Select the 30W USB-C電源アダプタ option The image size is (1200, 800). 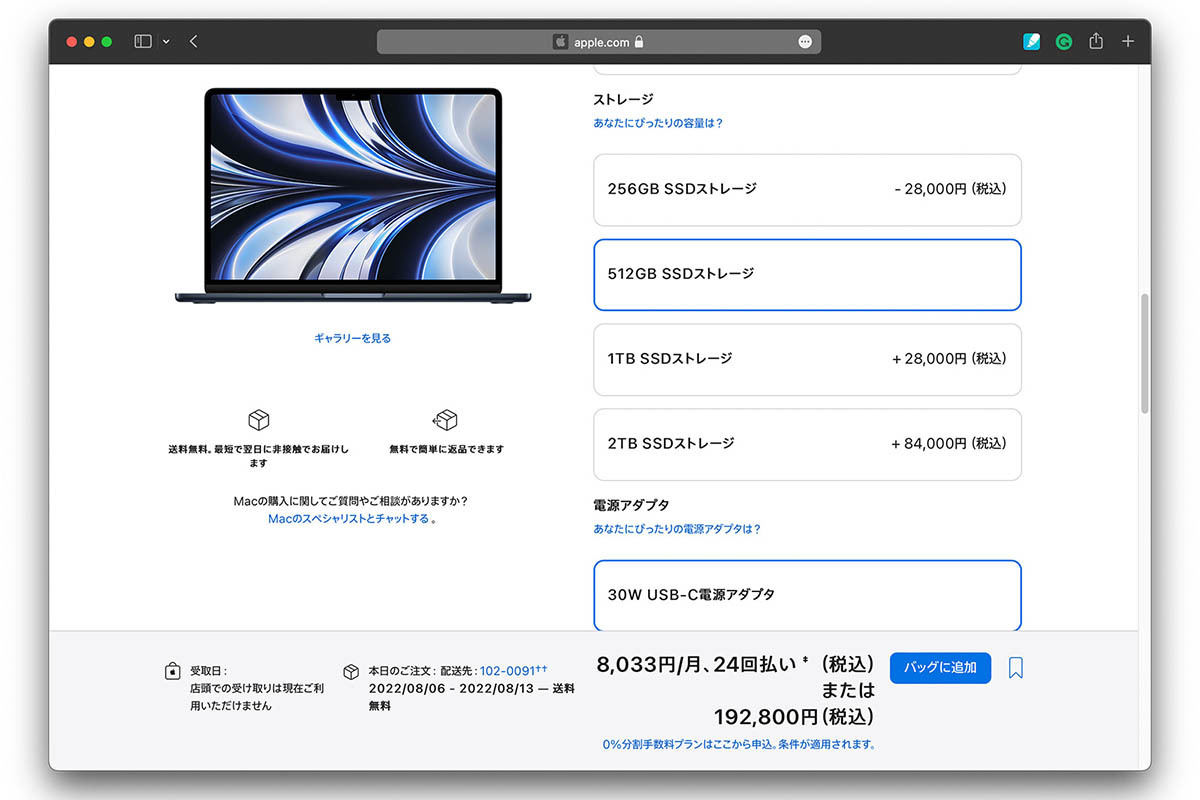point(807,595)
